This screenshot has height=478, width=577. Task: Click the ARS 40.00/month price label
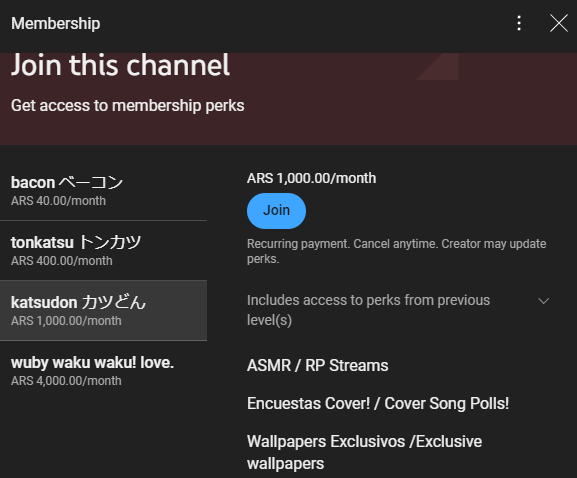[x=58, y=201]
